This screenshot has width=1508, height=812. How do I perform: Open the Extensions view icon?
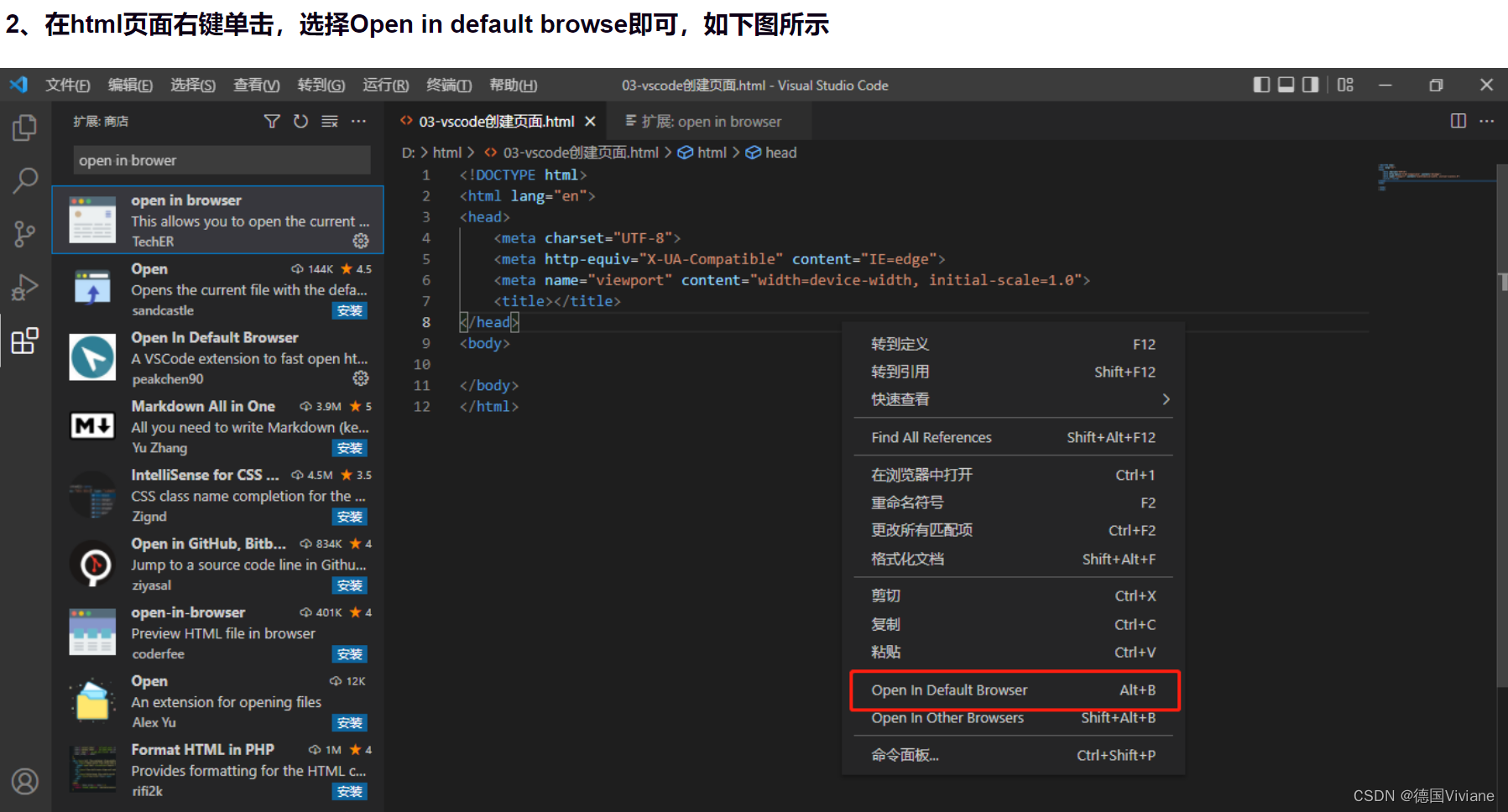pyautogui.click(x=25, y=341)
